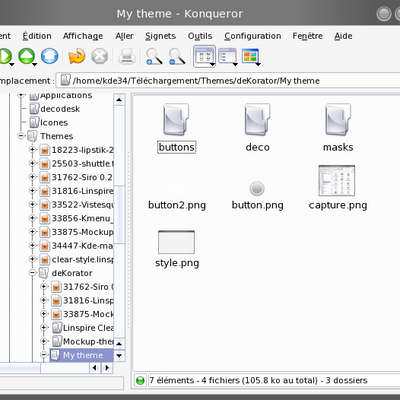Click the sidebar horizontal scroll right arrow
This screenshot has height=400, width=400.
tap(107, 368)
